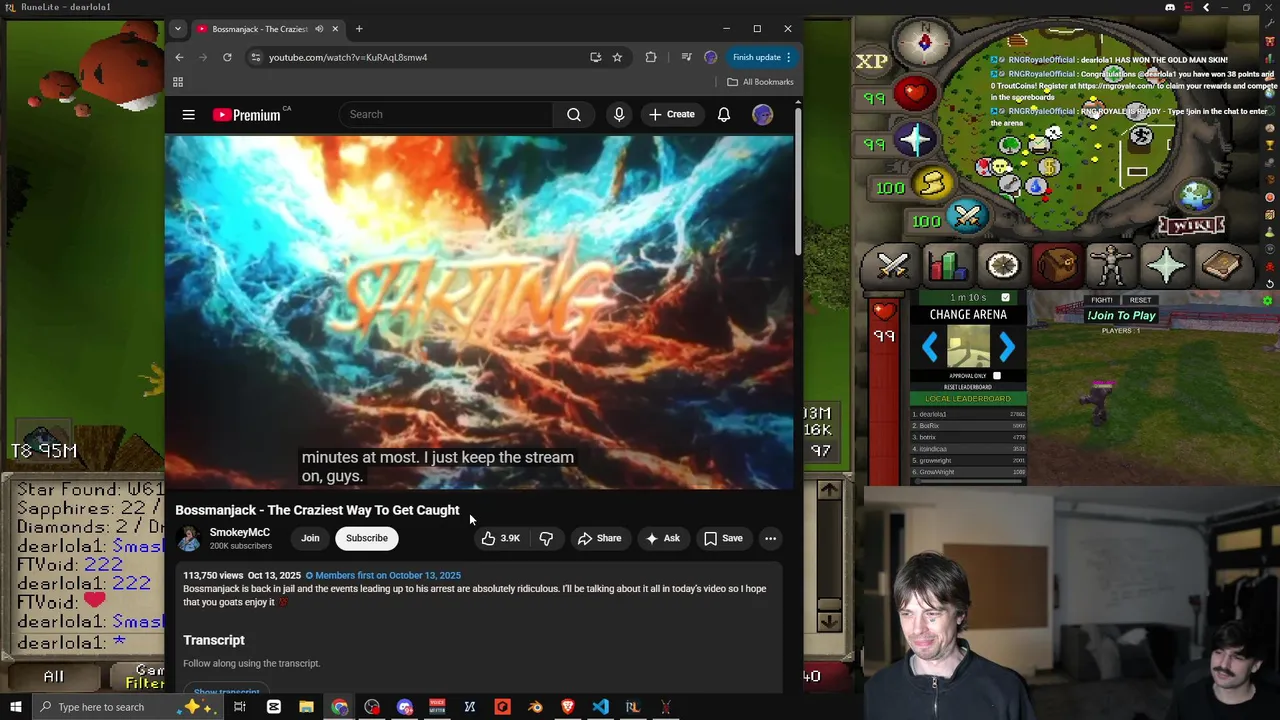
Task: Subscribe to SmokeyMcC
Action: (x=367, y=538)
